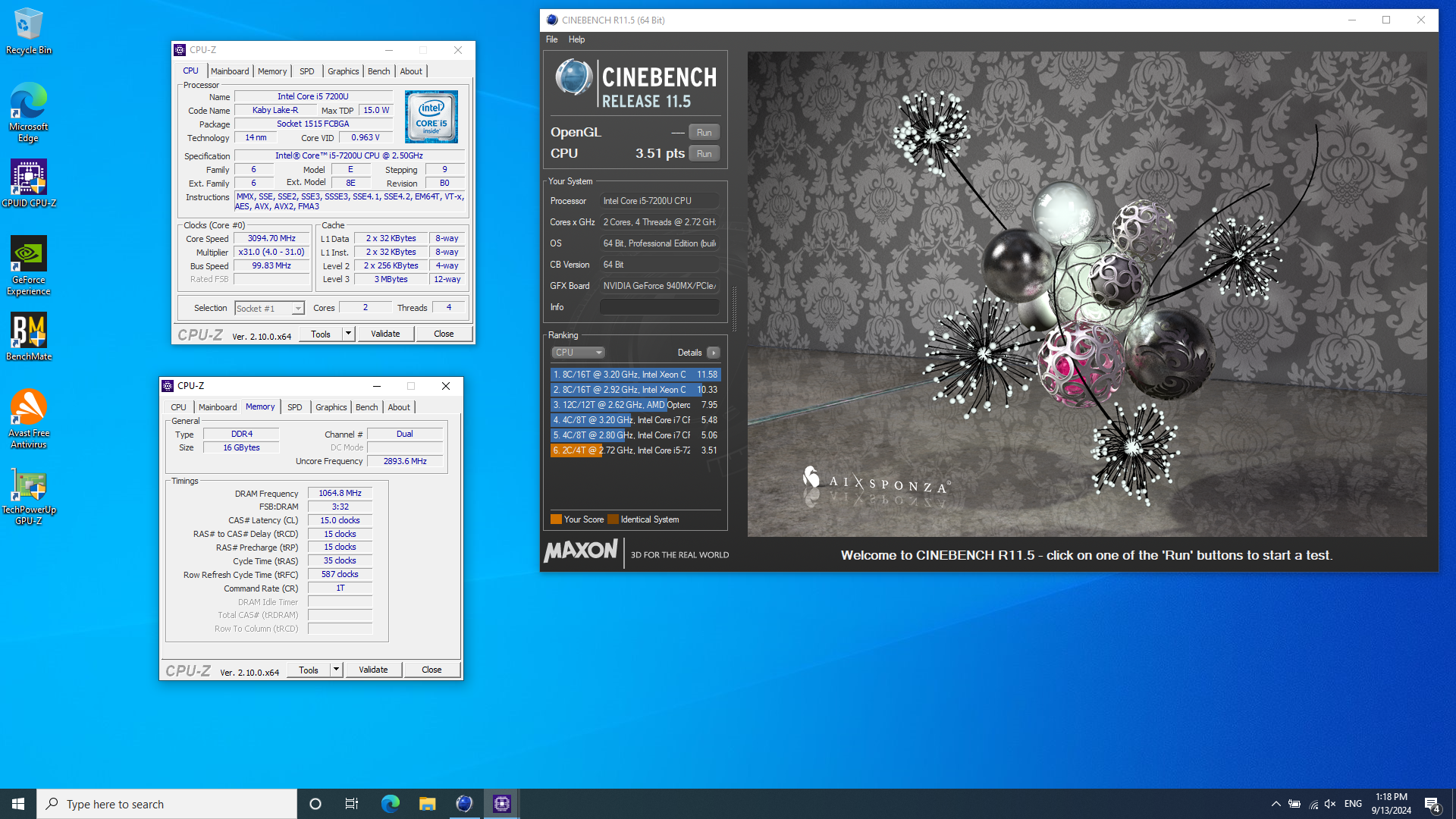Click the Cinebench title bar icon
Viewport: 1456px width, 819px height.
tap(552, 20)
